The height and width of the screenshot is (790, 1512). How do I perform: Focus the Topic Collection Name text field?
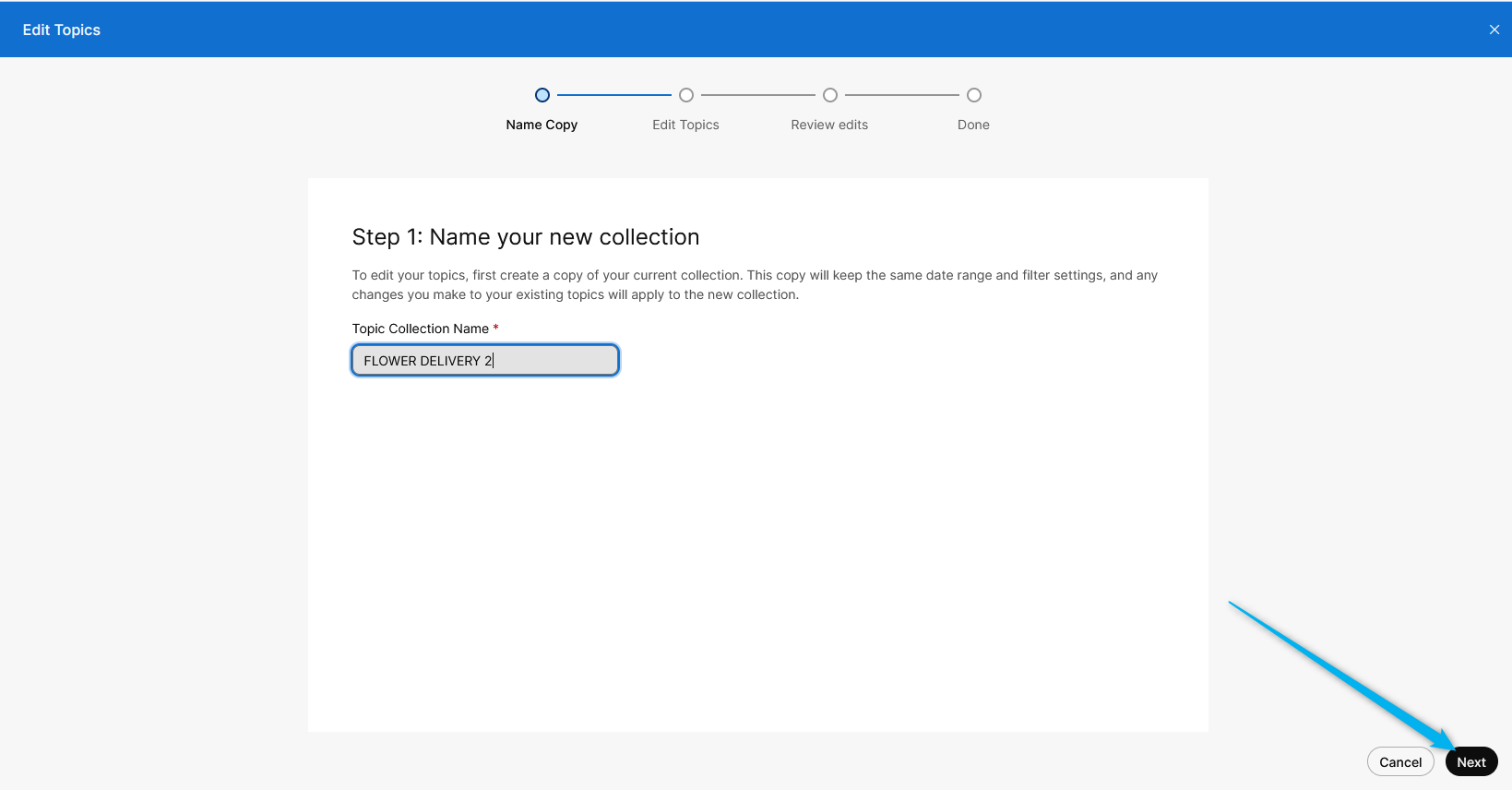pyautogui.click(x=485, y=360)
